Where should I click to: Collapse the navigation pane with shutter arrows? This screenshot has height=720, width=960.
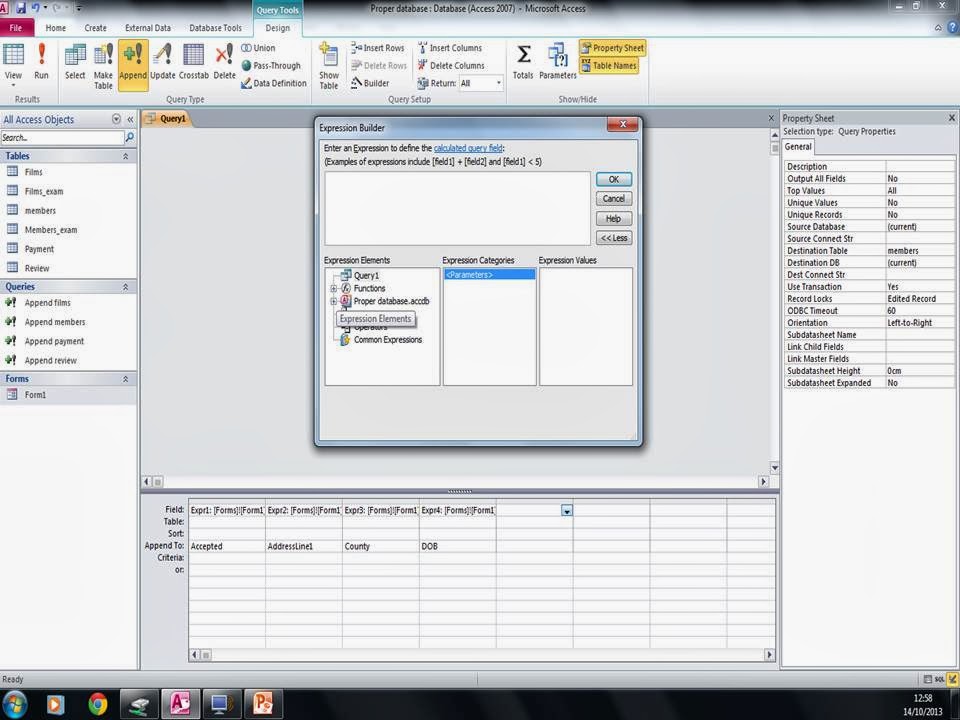tap(130, 119)
